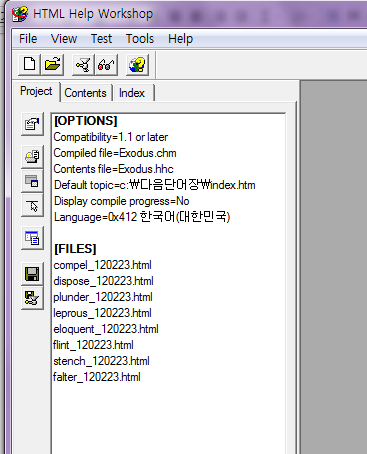This screenshot has width=367, height=454.
Task: Select compel_120223.html in the file list
Action: tap(102, 265)
